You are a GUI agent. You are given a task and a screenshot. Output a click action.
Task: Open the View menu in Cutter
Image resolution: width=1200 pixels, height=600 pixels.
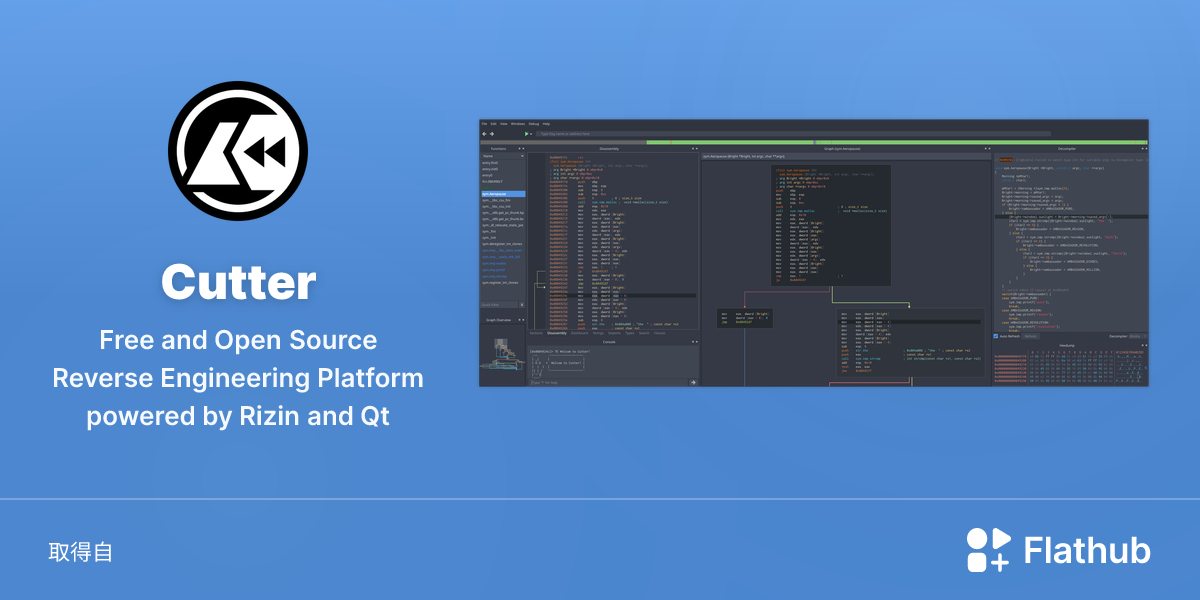(x=504, y=124)
